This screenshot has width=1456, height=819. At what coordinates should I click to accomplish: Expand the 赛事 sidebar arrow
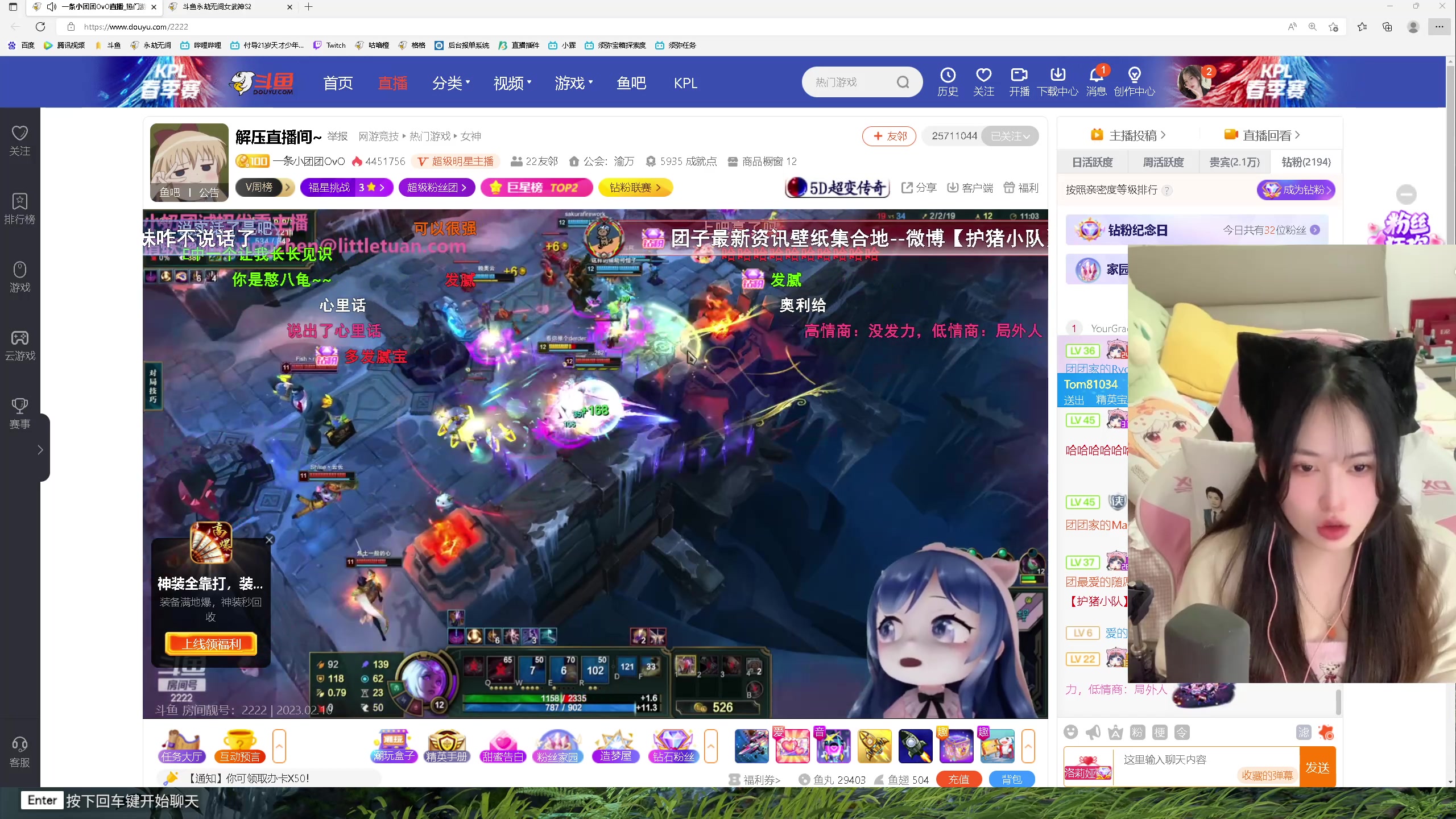click(40, 449)
